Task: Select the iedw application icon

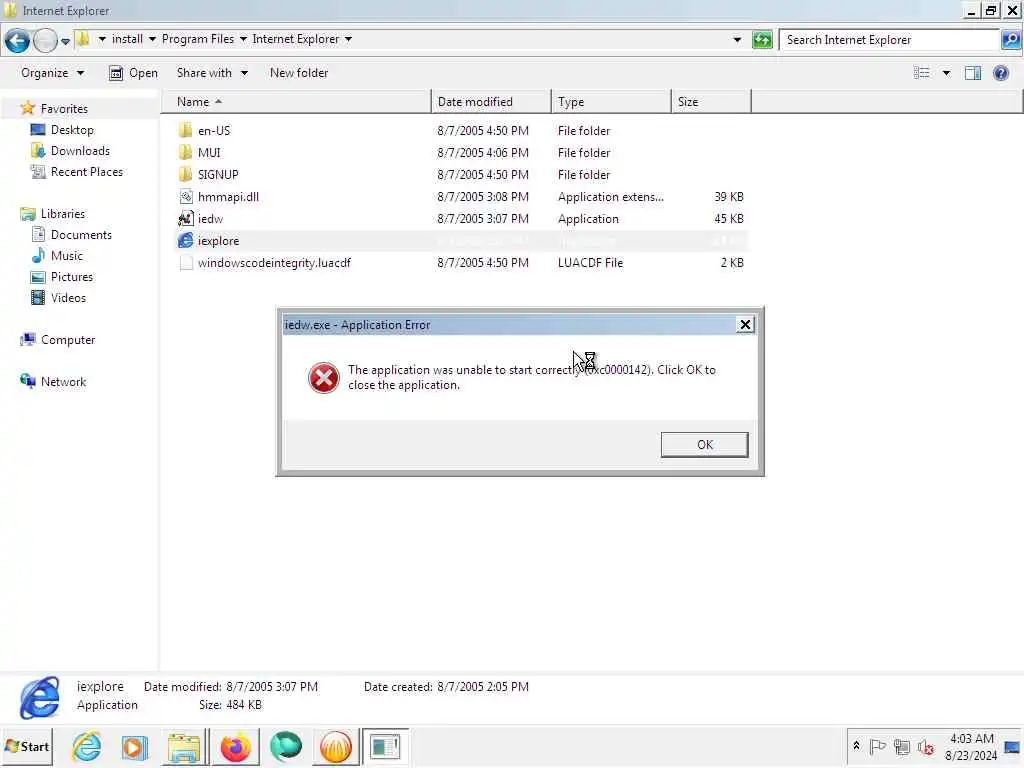Action: 185,219
